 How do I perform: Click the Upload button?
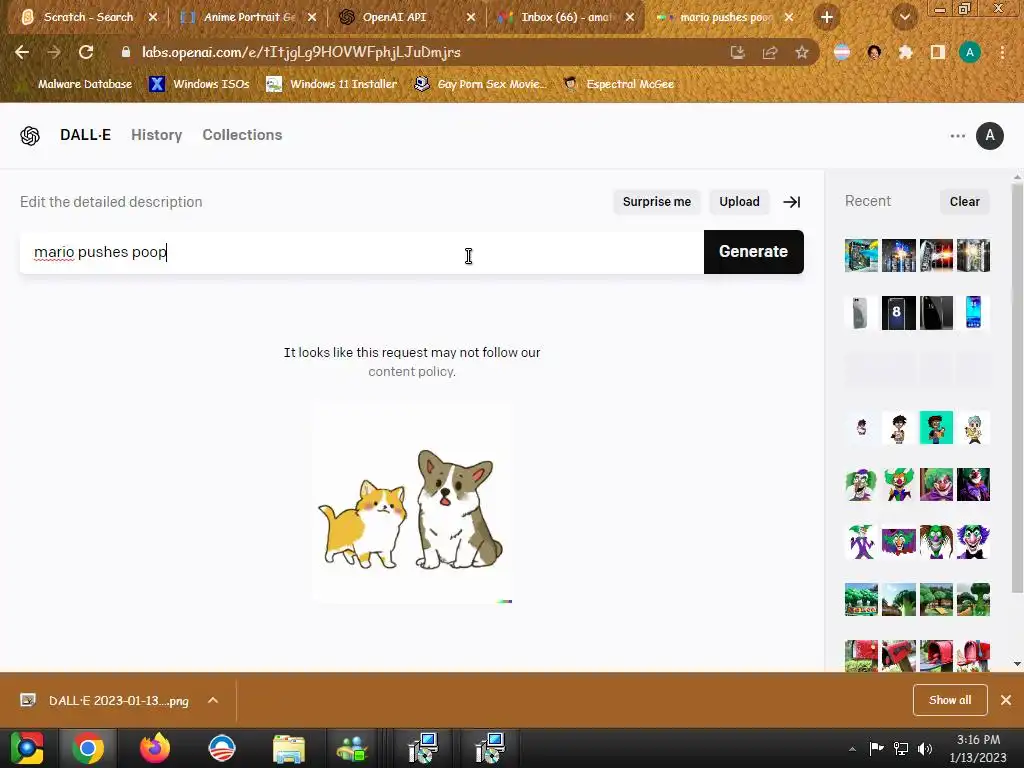pos(739,202)
